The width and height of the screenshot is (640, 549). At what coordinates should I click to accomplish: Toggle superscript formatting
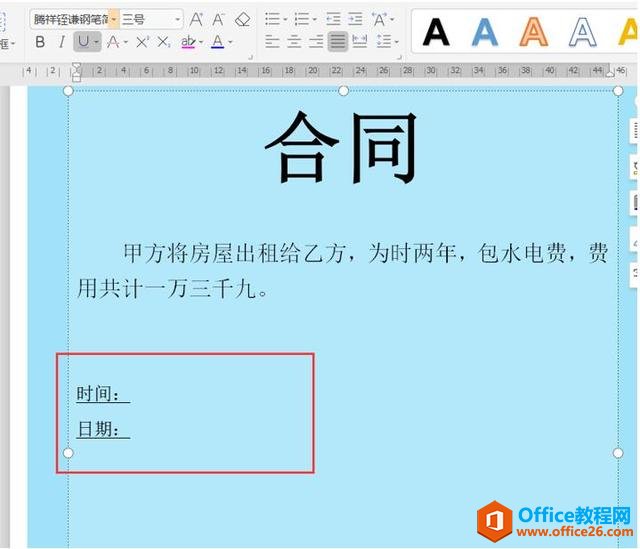(x=142, y=42)
